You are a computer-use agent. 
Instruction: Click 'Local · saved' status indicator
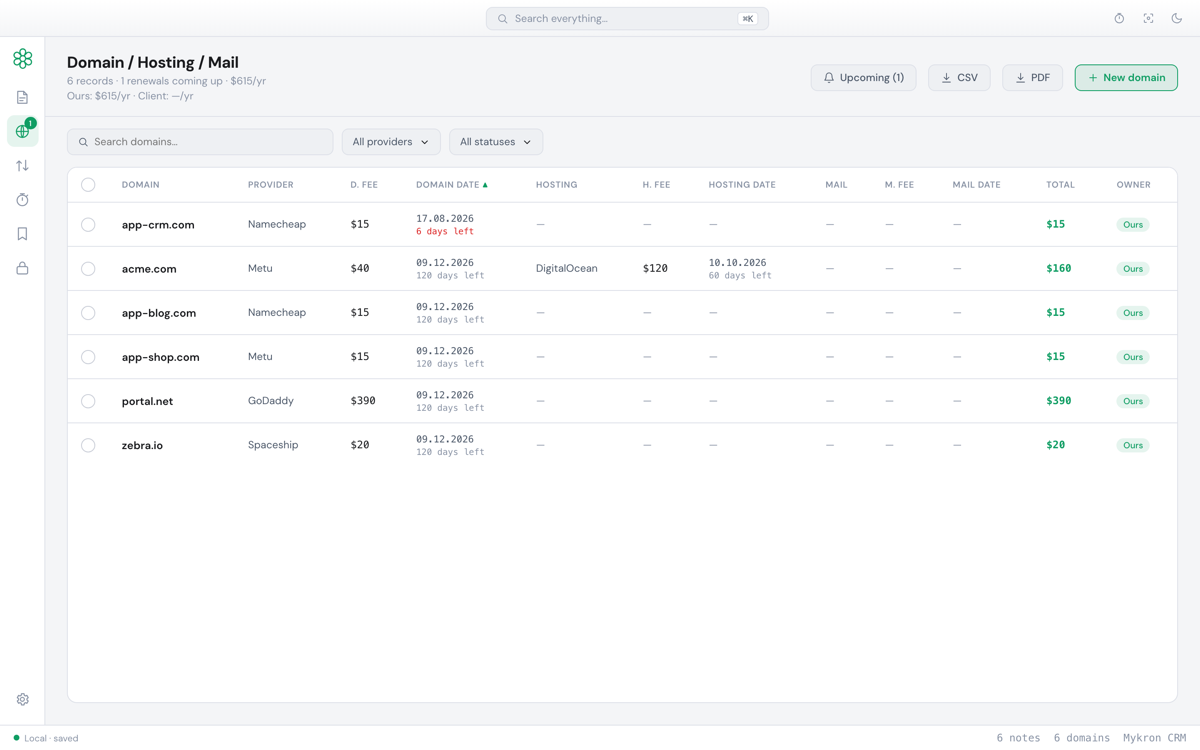pyautogui.click(x=46, y=738)
